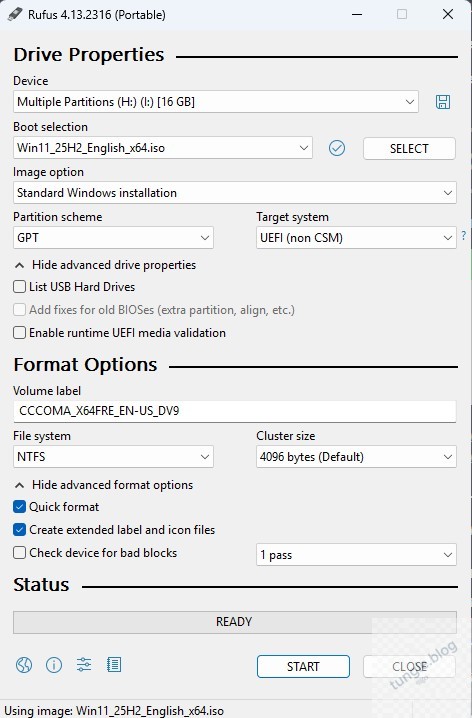The image size is (472, 718).
Task: Click the Drive Properties heading
Action: click(89, 54)
